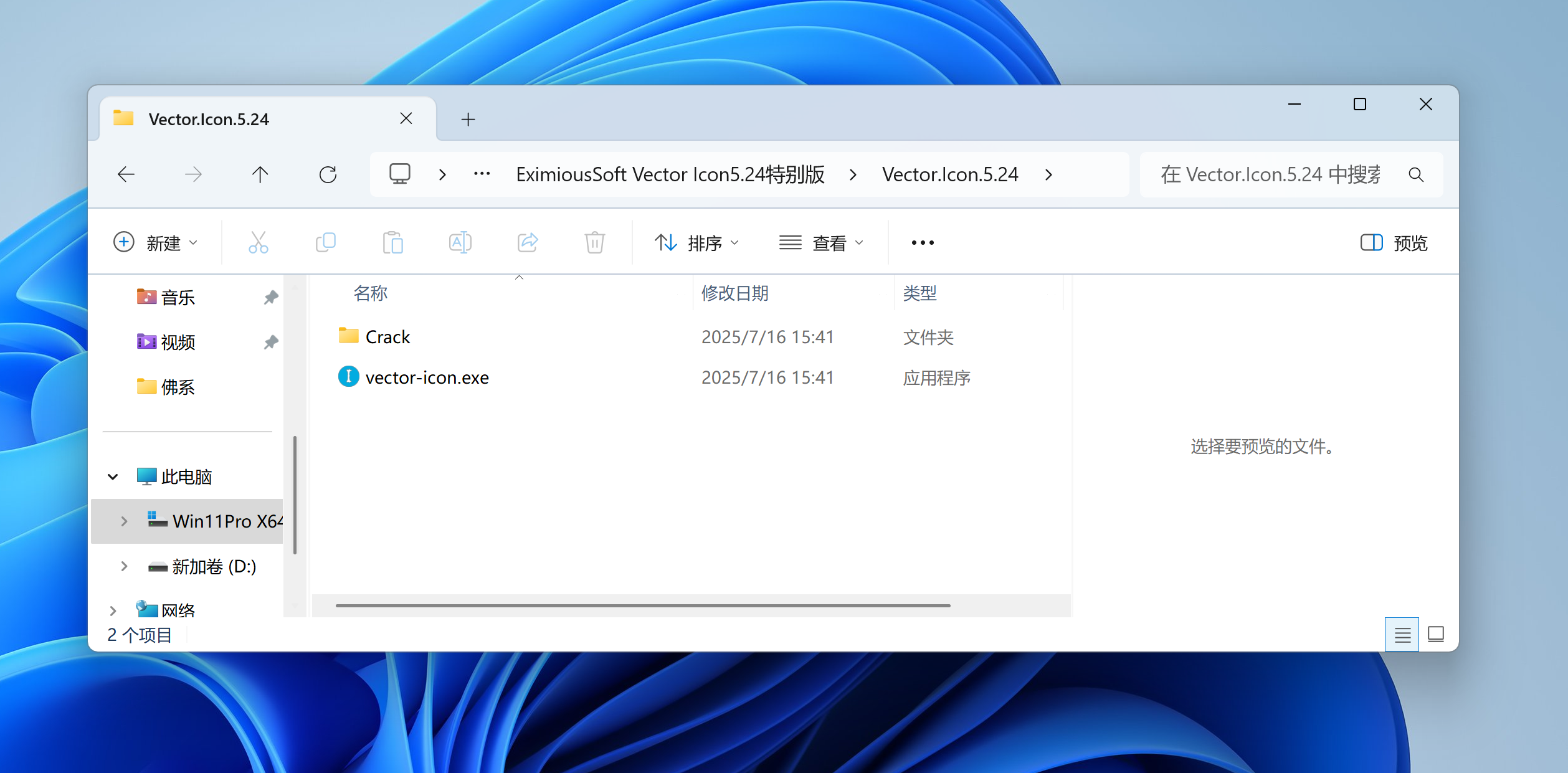
Task: Open the toolbar more options menu
Action: tap(922, 242)
